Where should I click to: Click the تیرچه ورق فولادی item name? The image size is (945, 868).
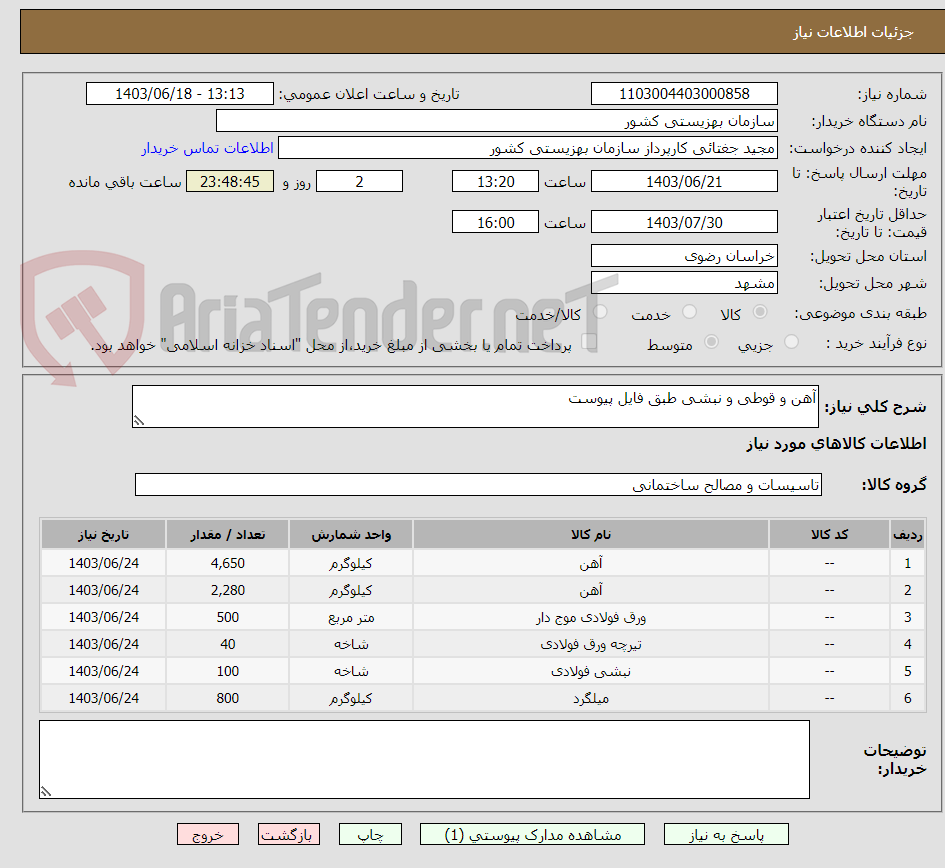(x=591, y=644)
